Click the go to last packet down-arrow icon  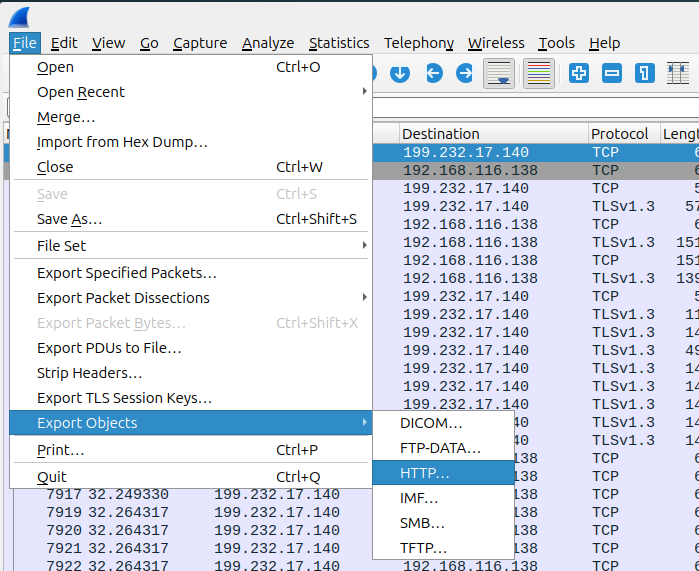400,73
